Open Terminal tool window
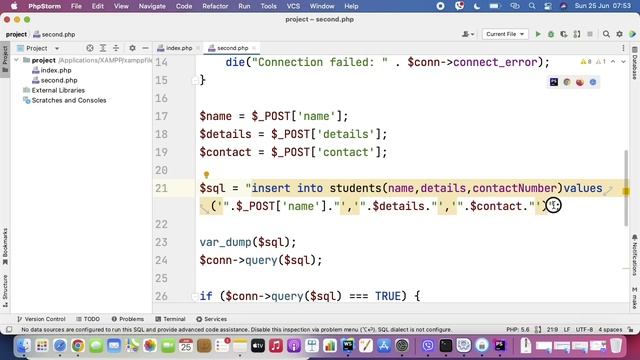This screenshot has height=360, width=640. [x=170, y=319]
